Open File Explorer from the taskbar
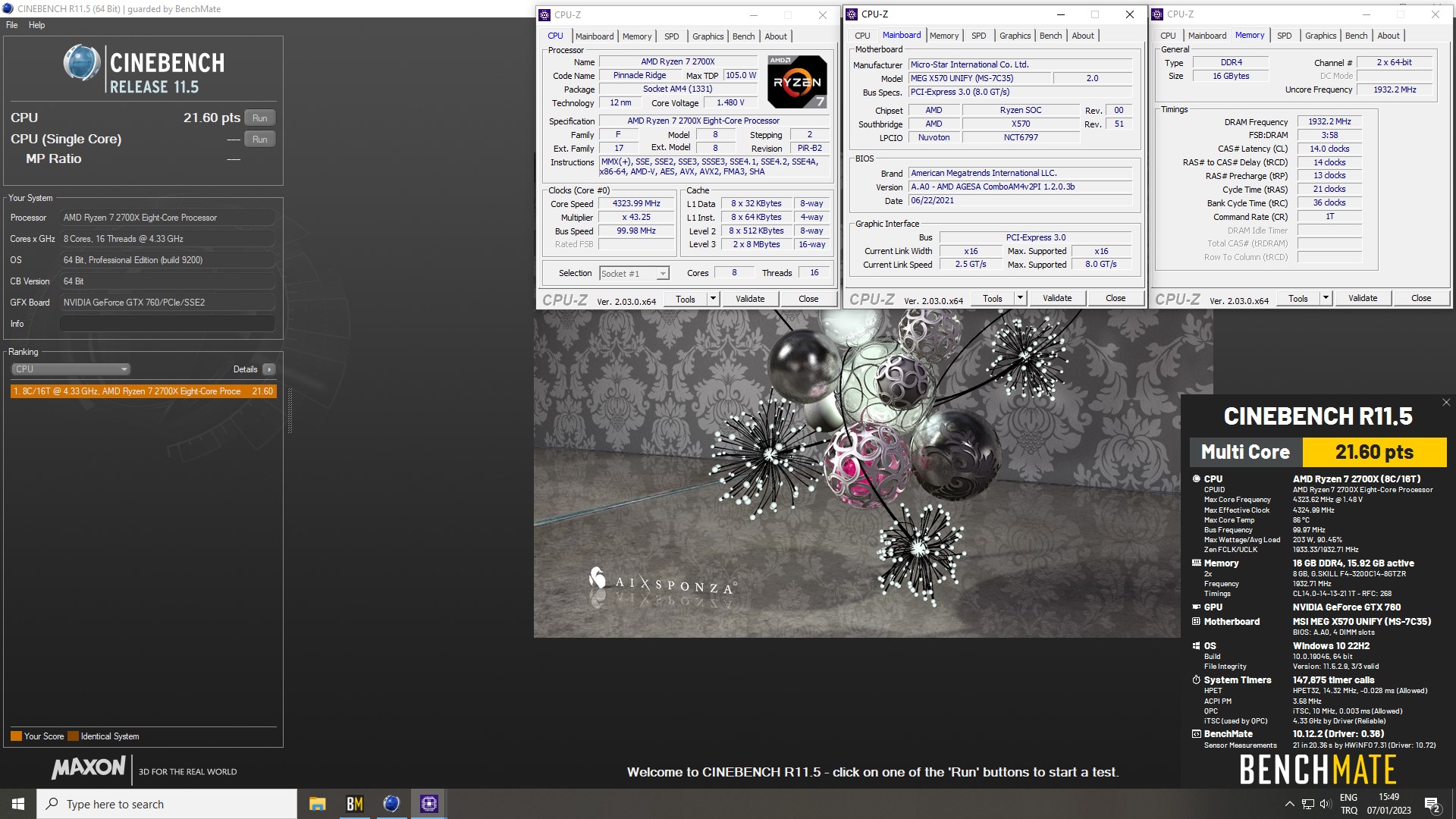1456x819 pixels. pos(318,804)
